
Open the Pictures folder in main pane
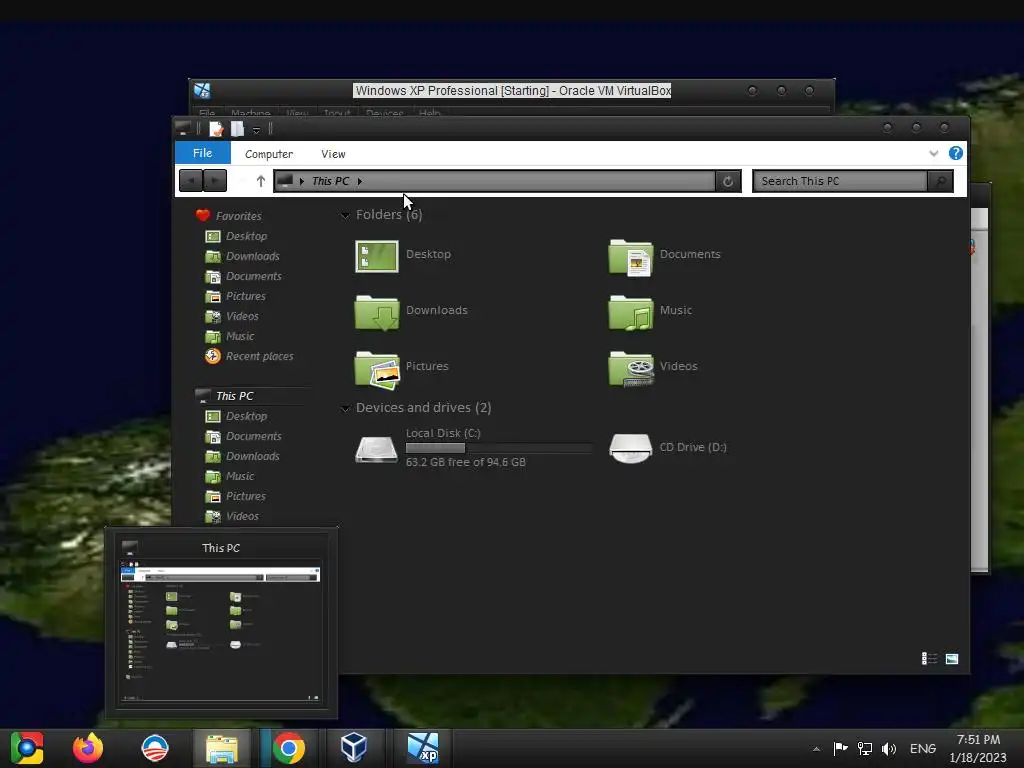click(x=401, y=368)
